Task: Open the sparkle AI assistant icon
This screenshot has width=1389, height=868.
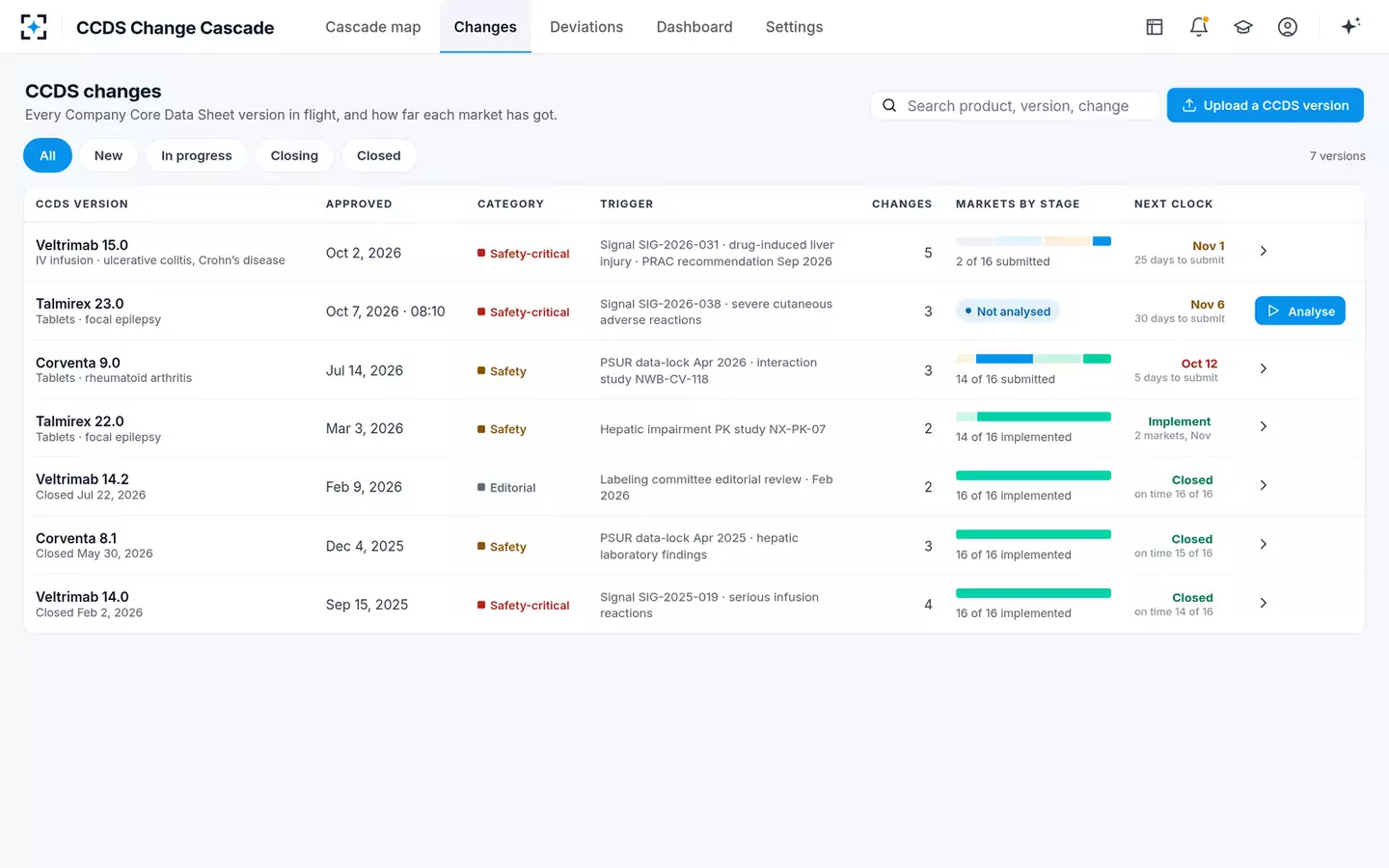Action: click(1350, 26)
